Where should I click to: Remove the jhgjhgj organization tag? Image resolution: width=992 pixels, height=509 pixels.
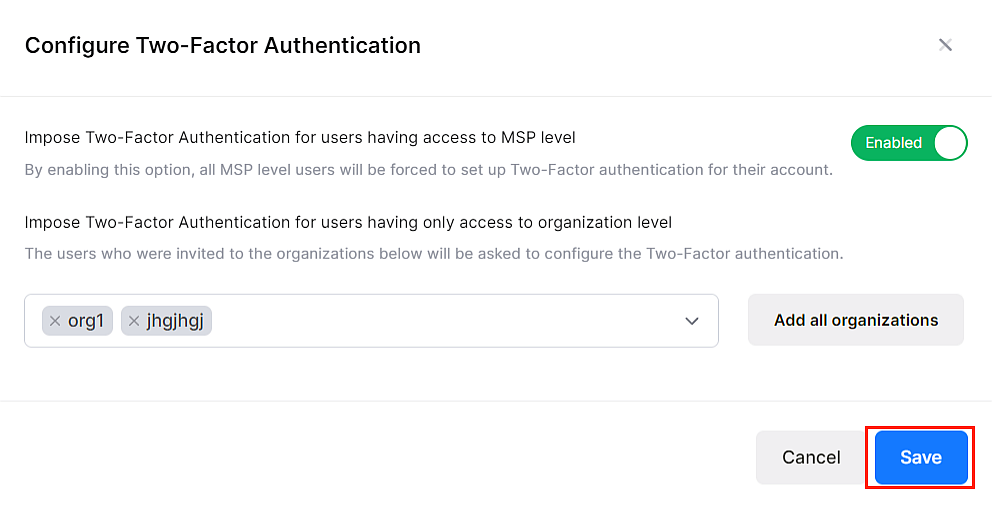click(x=134, y=321)
